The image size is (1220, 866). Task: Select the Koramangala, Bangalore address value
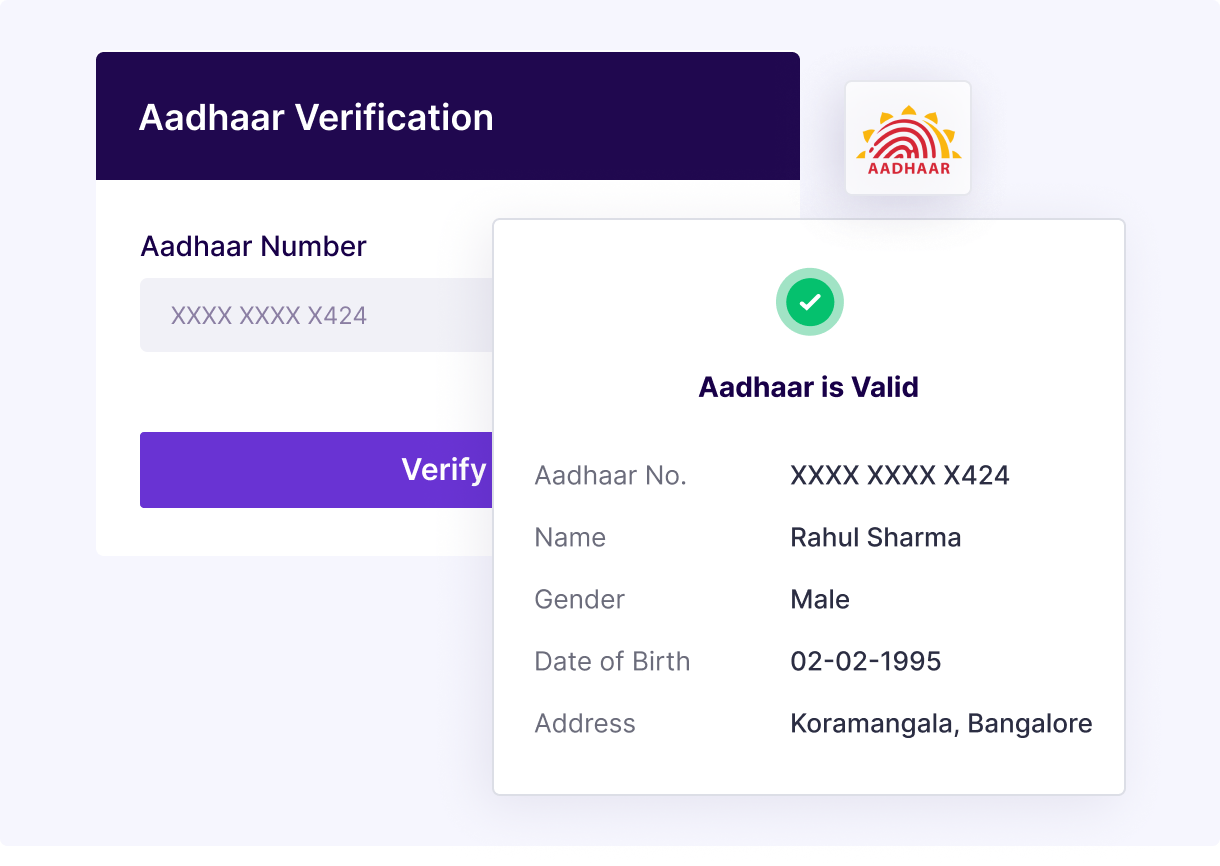[940, 723]
